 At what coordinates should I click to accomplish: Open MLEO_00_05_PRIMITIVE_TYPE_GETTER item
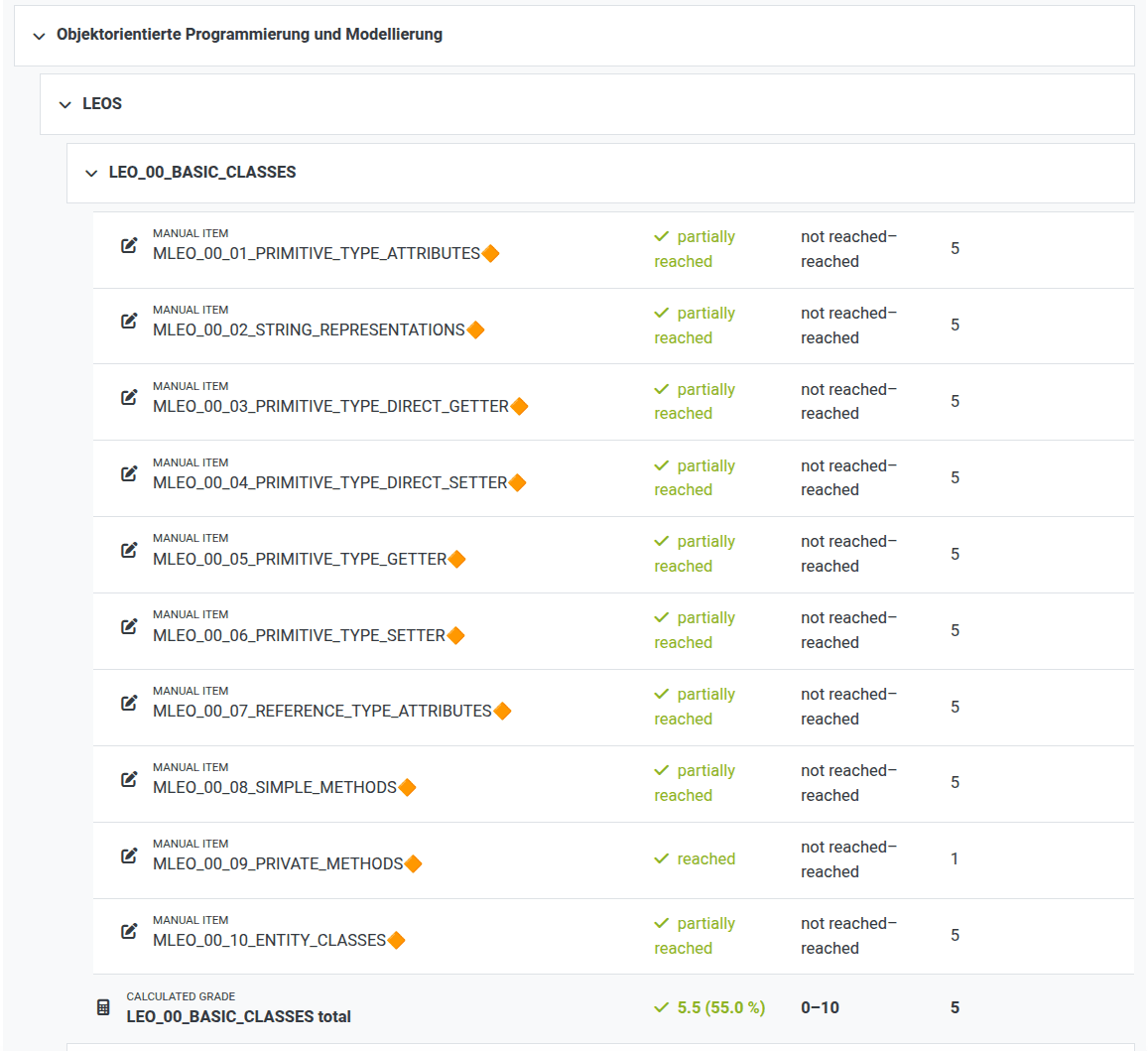300,560
